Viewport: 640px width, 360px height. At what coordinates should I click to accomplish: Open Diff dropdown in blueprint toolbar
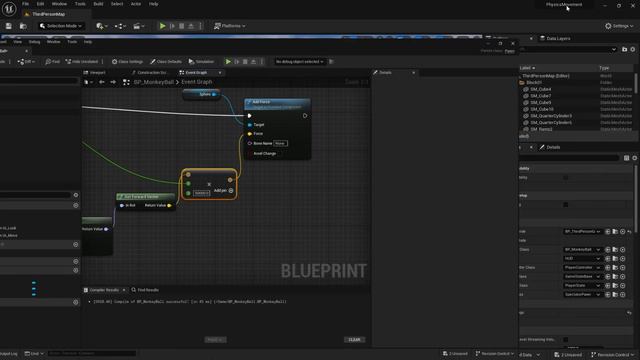click(x=26, y=62)
